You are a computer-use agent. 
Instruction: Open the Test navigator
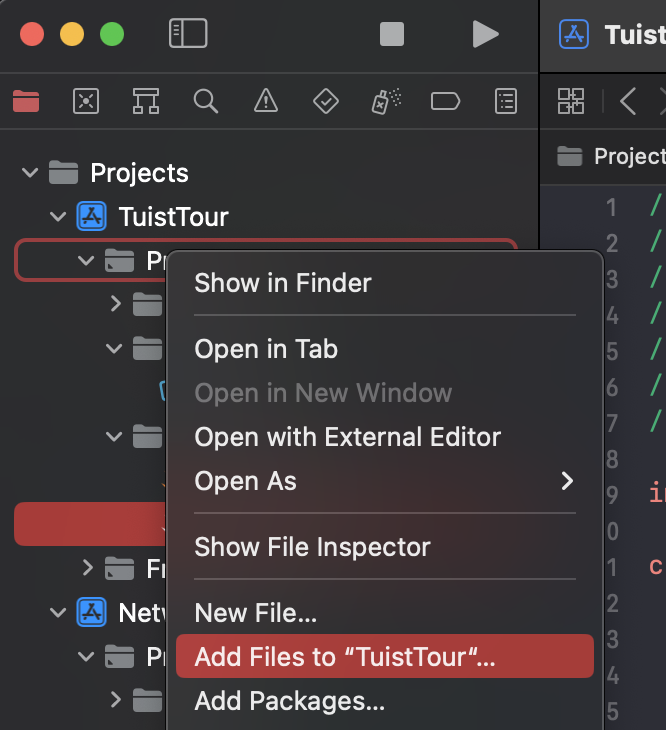[326, 101]
